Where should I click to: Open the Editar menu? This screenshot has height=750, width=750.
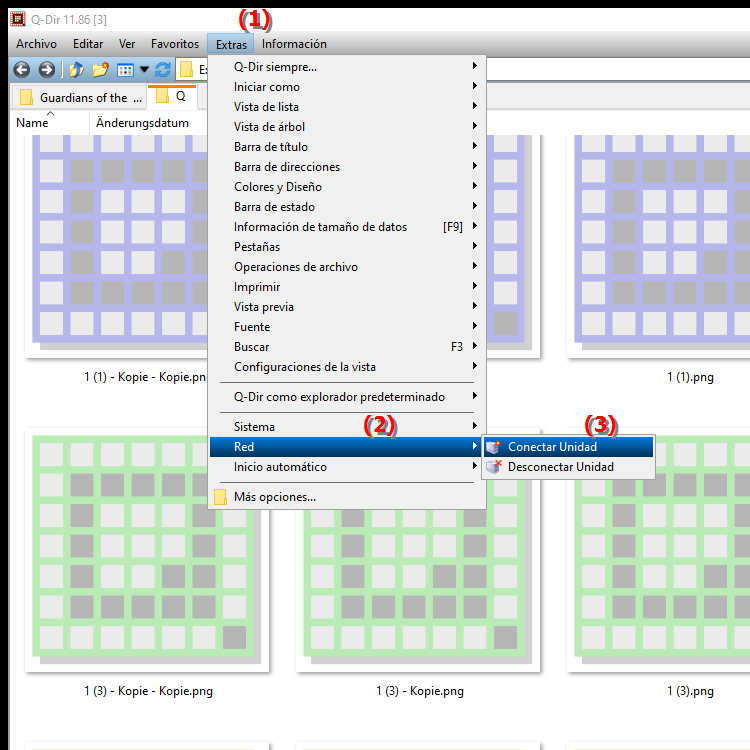pyautogui.click(x=88, y=44)
